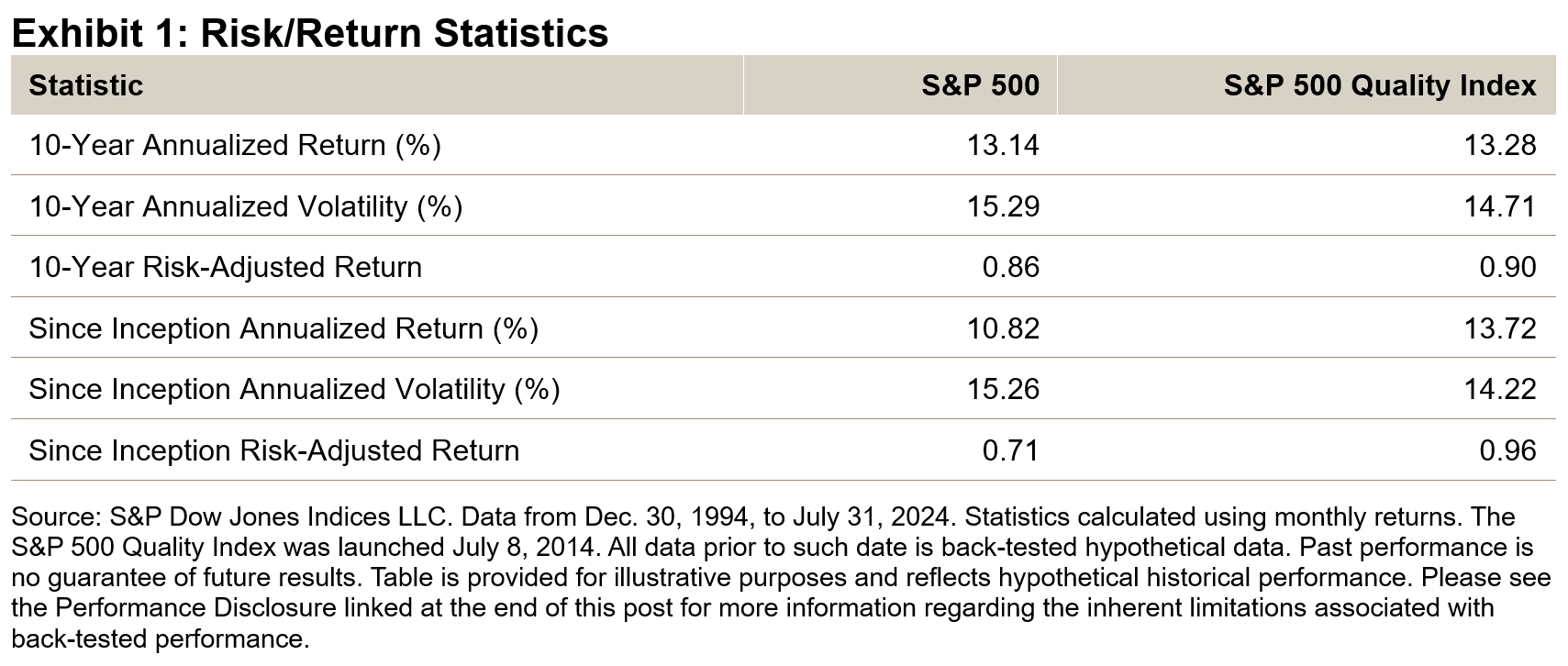Click the S&P 500 Quality Index header
The height and width of the screenshot is (666, 1568).
pos(1379,85)
